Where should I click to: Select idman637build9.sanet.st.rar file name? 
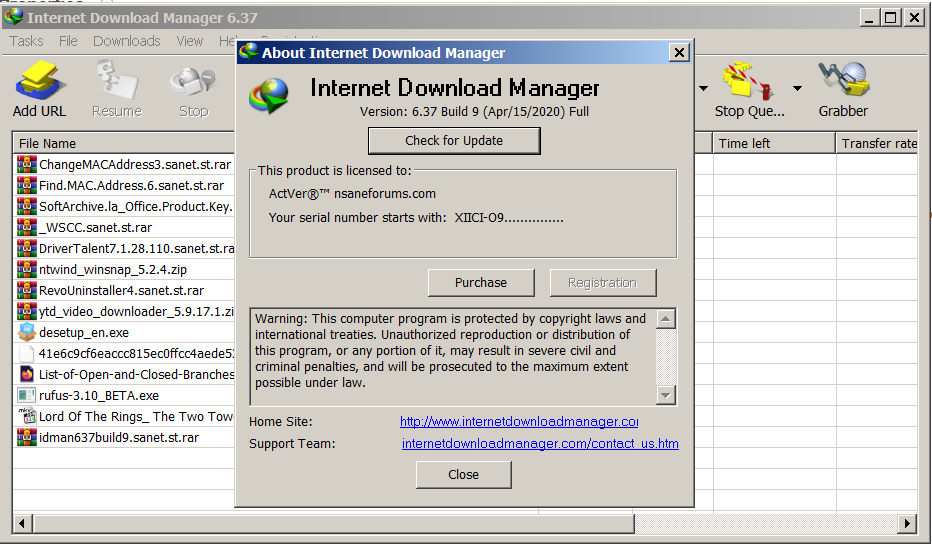click(119, 438)
